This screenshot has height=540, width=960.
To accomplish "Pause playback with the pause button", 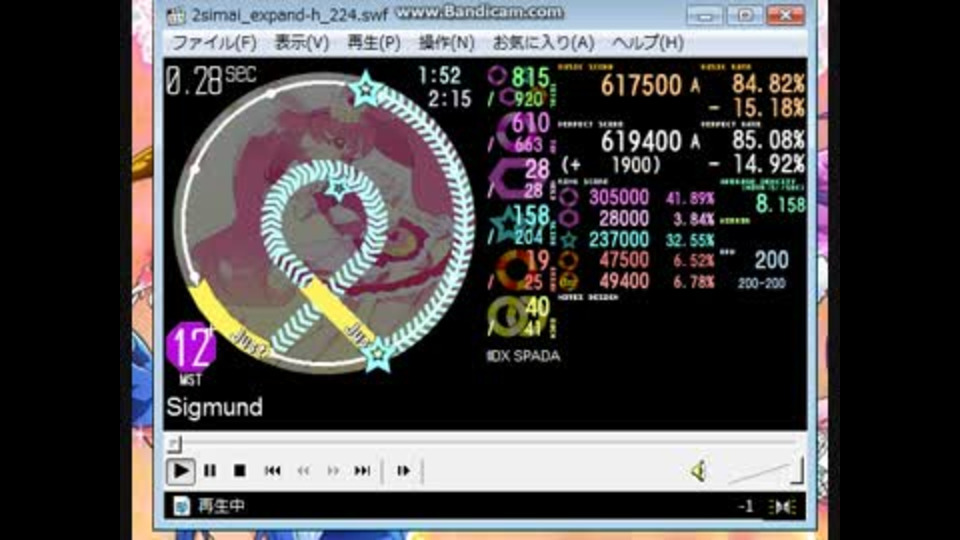I will point(210,471).
